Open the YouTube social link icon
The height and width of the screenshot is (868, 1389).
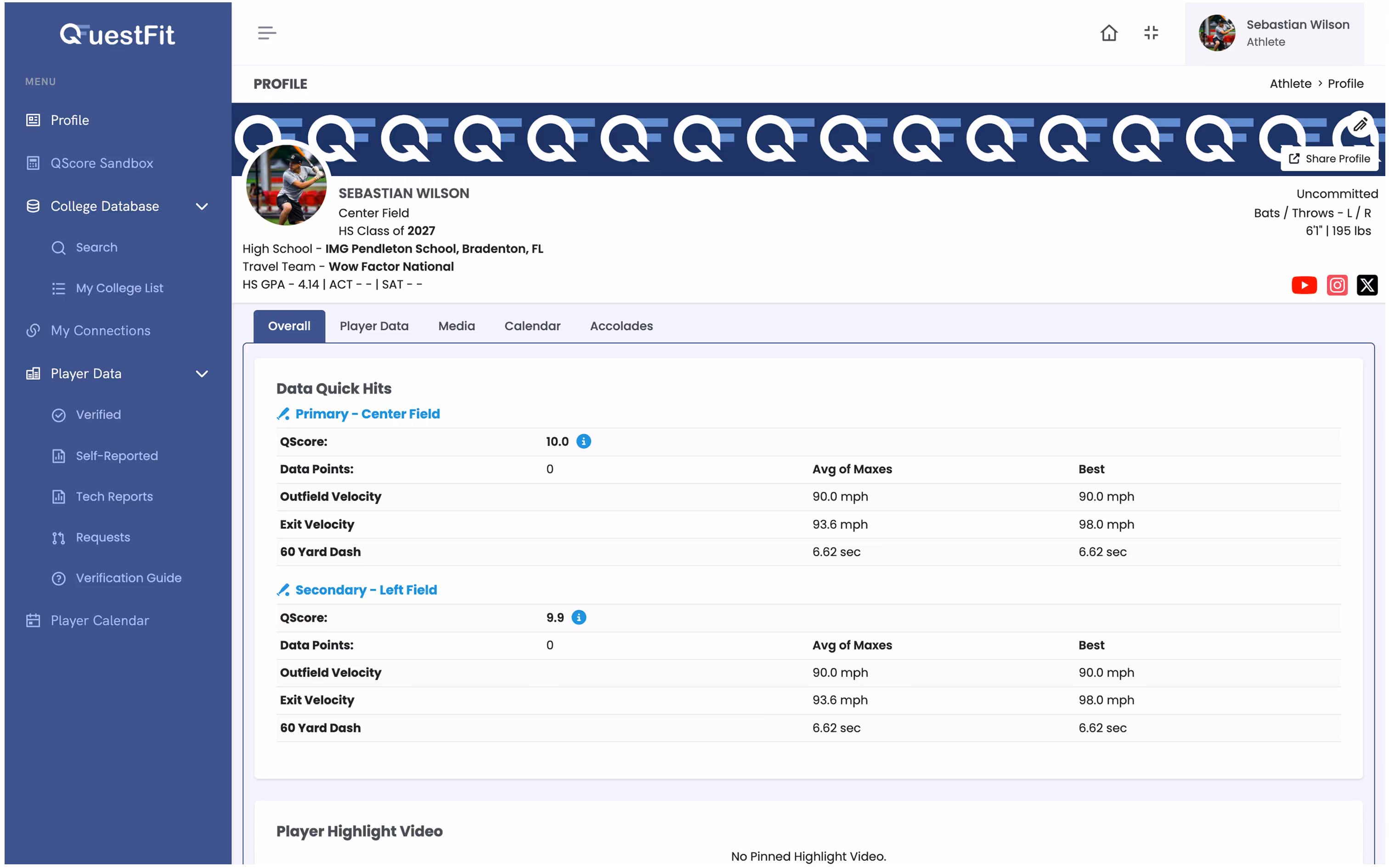tap(1304, 285)
